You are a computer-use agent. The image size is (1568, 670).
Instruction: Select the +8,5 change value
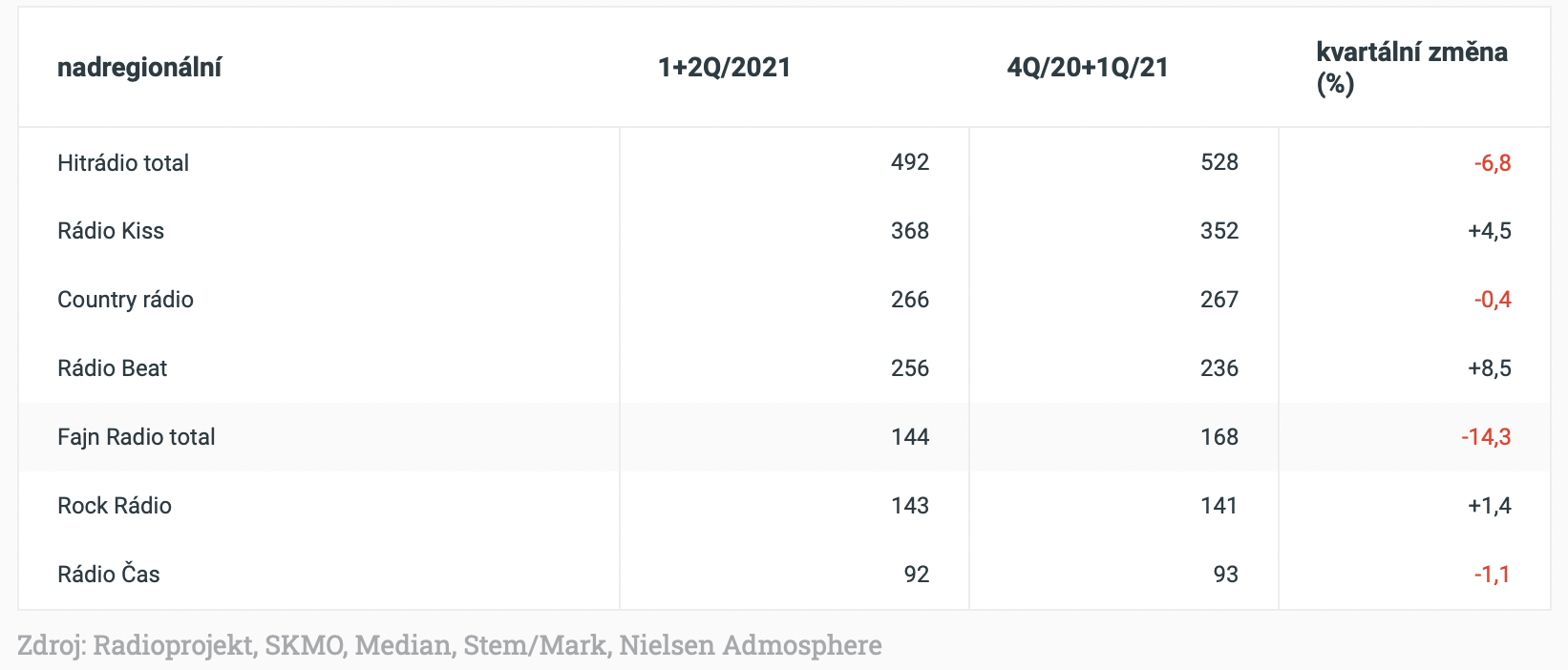click(x=1489, y=368)
